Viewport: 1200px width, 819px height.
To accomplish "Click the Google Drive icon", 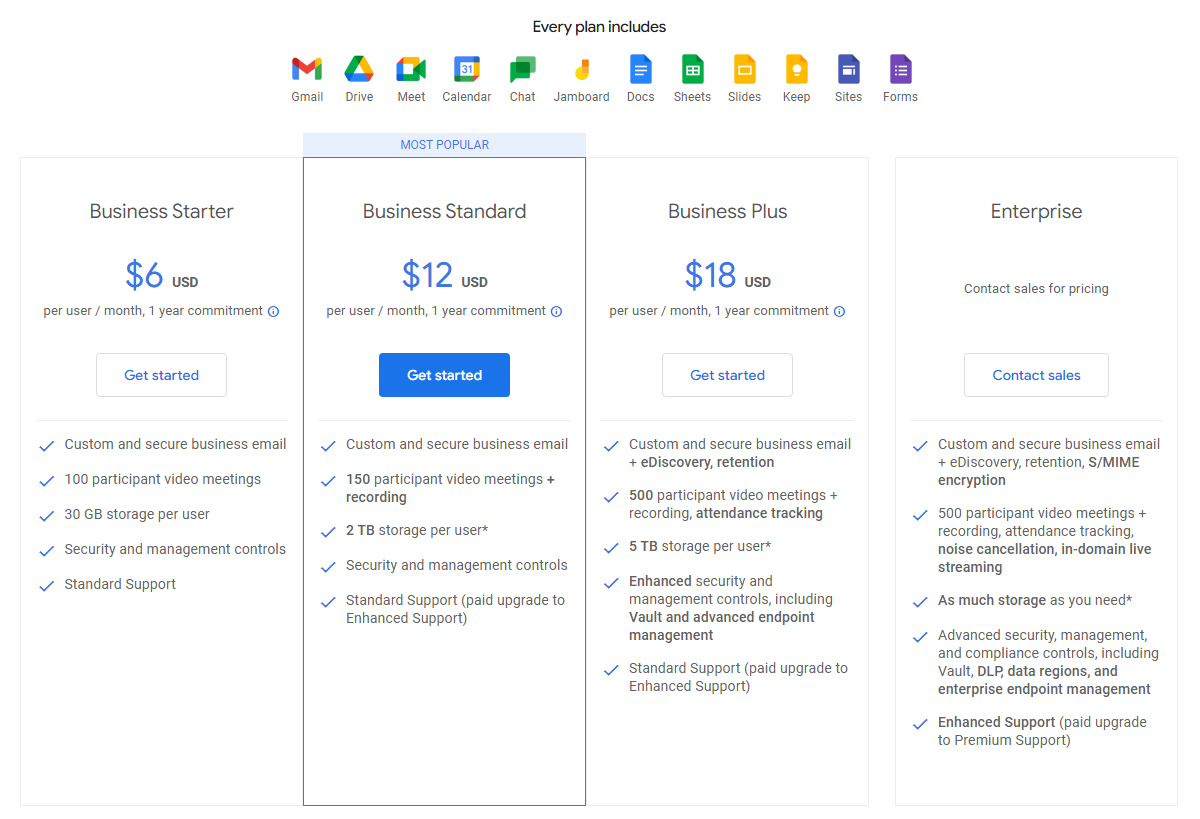I will [x=359, y=69].
